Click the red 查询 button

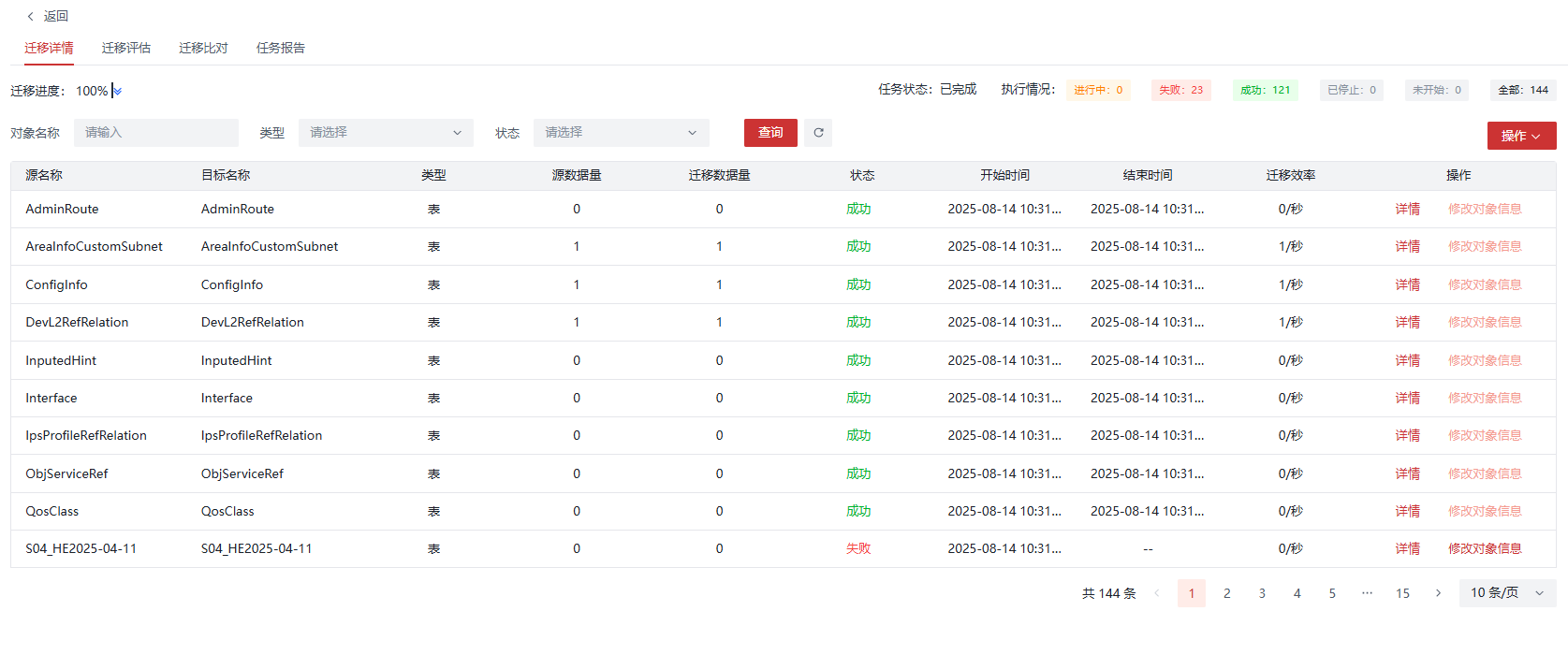coord(770,133)
